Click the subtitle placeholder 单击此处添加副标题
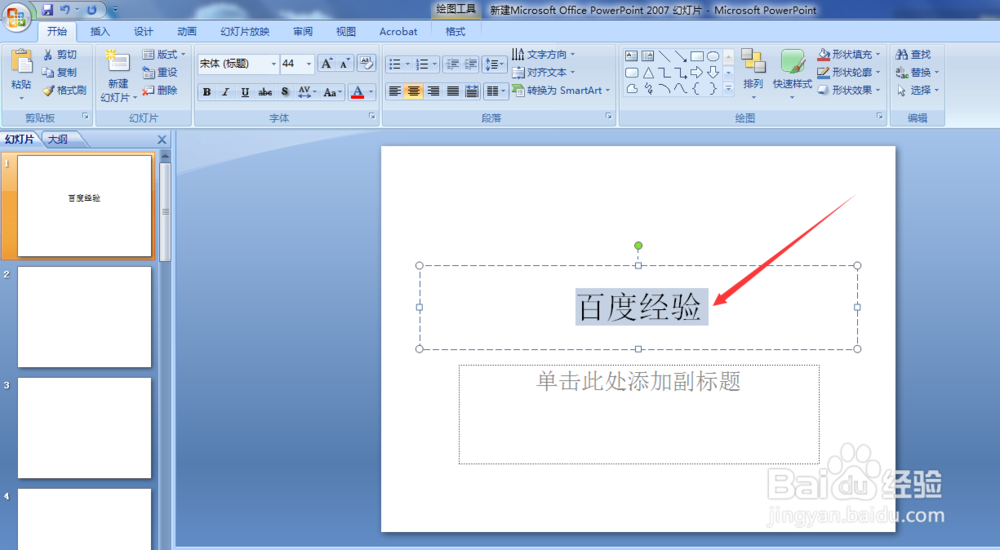 638,414
